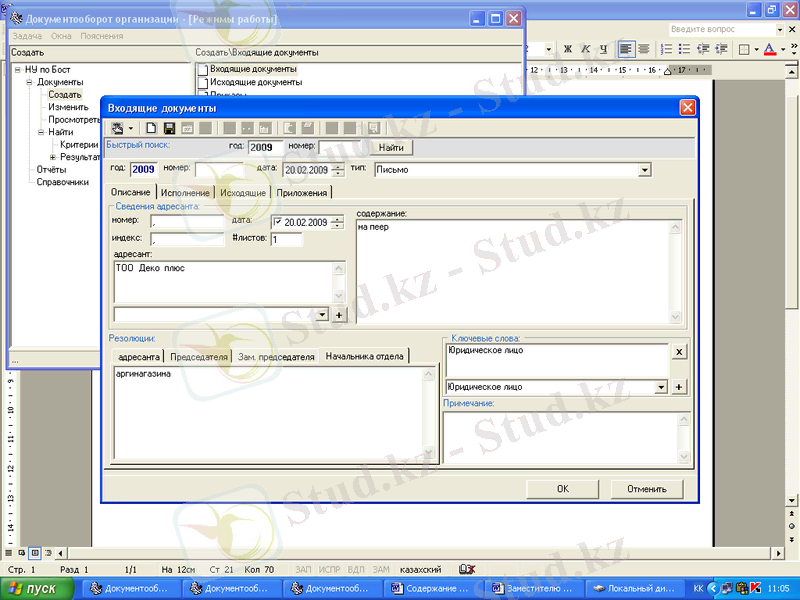Align text left in Word toolbar

click(626, 49)
